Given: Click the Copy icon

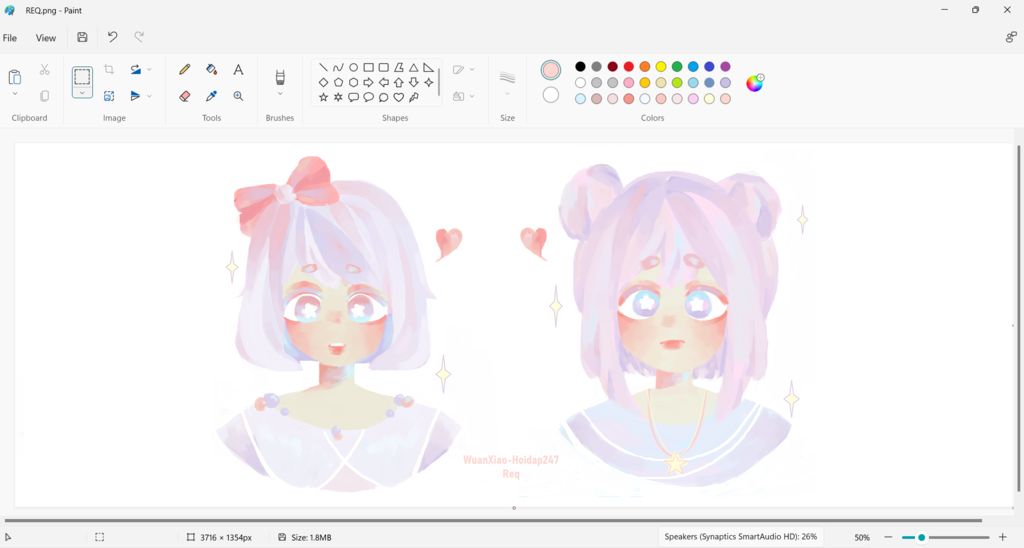Looking at the screenshot, I should click(44, 96).
